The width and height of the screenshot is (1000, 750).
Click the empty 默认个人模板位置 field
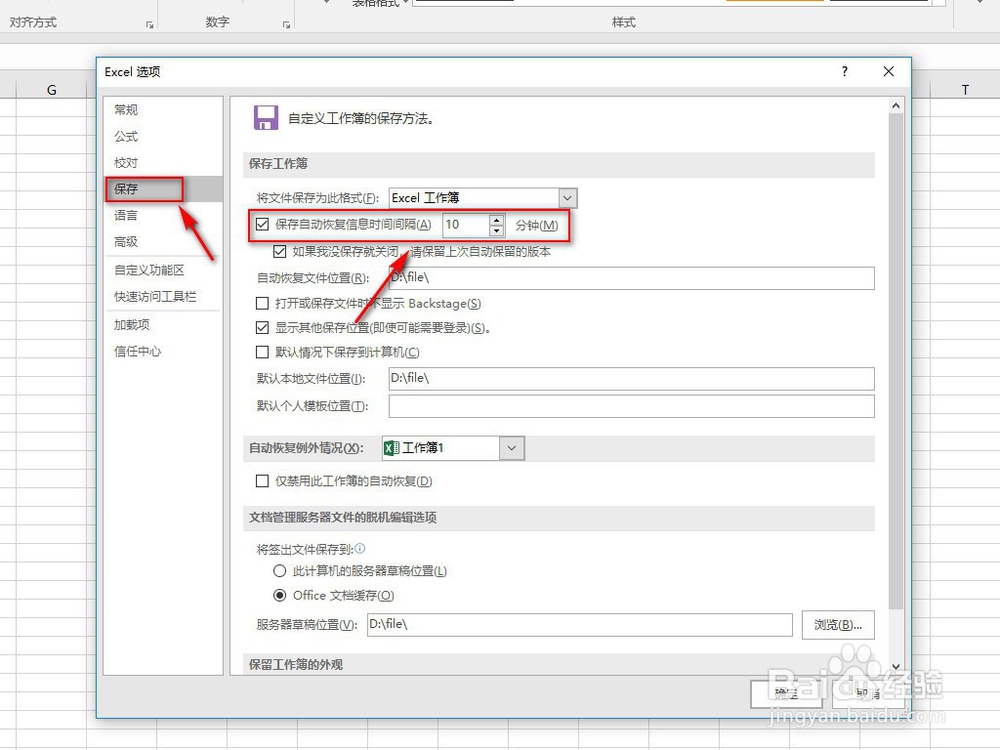631,406
